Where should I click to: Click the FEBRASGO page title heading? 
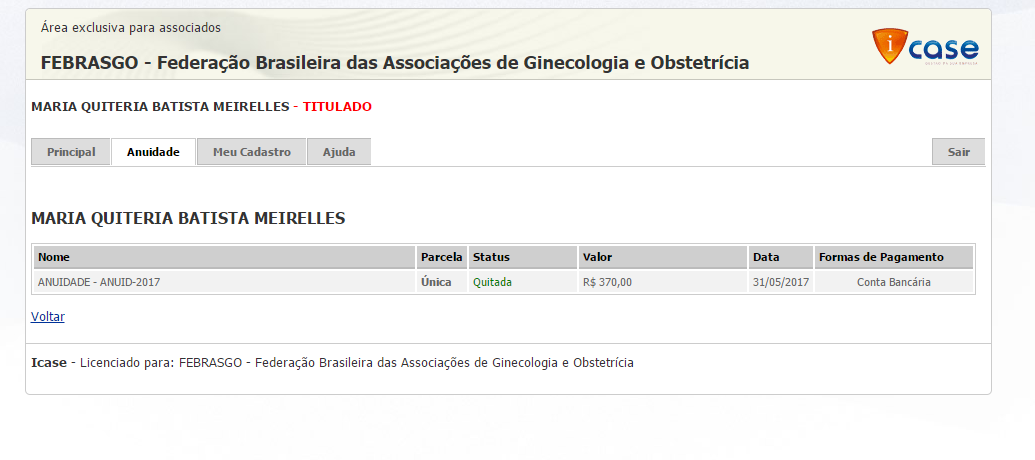click(394, 63)
